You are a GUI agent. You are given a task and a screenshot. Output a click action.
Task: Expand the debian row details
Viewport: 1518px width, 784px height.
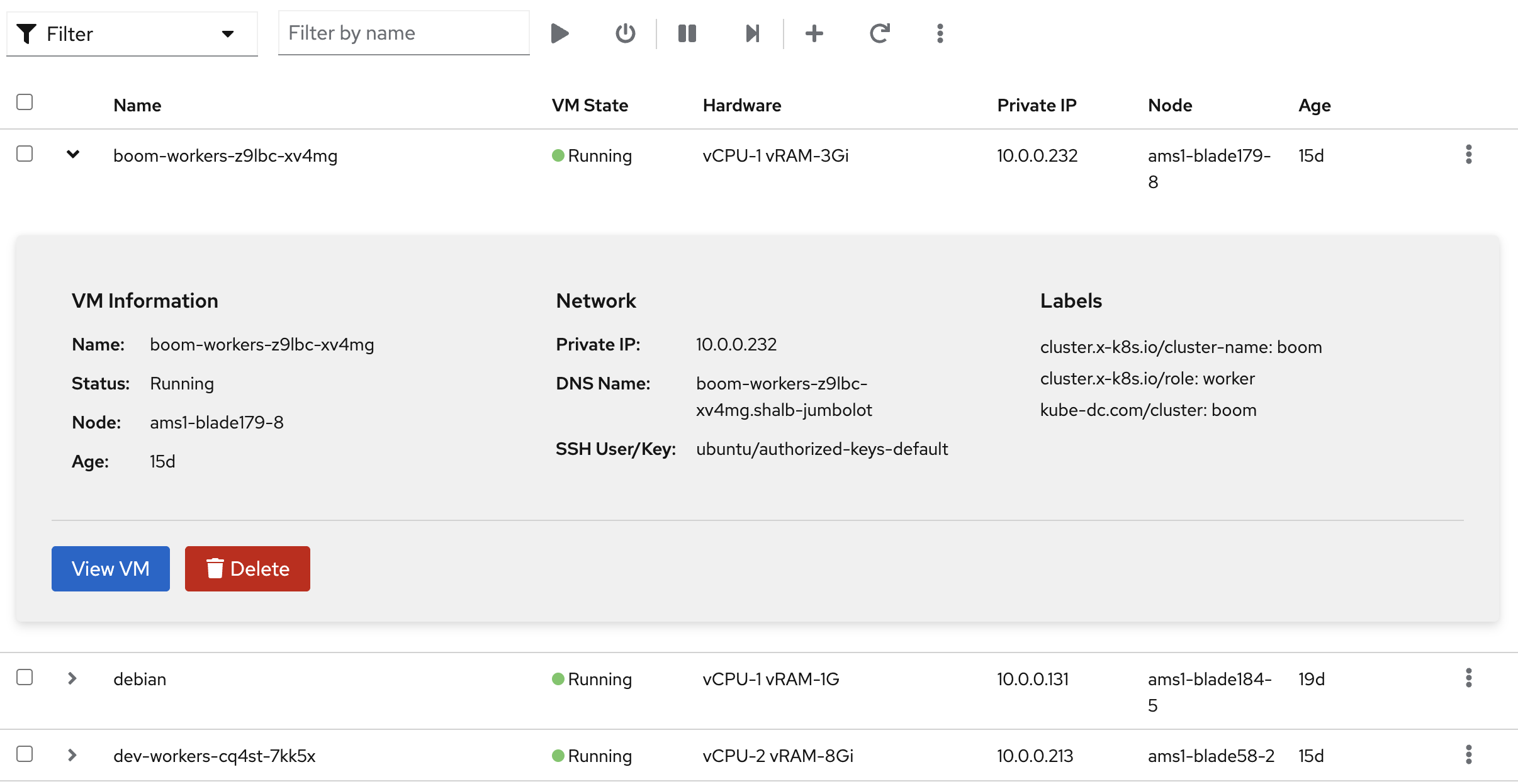click(72, 678)
